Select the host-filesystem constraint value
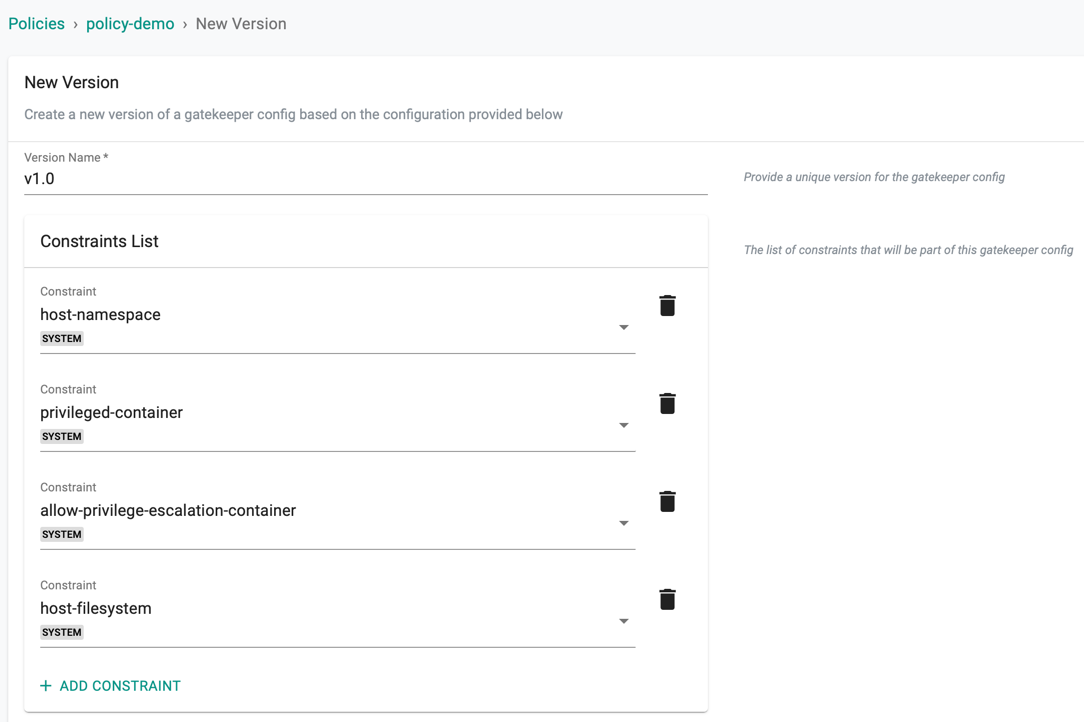 (95, 609)
